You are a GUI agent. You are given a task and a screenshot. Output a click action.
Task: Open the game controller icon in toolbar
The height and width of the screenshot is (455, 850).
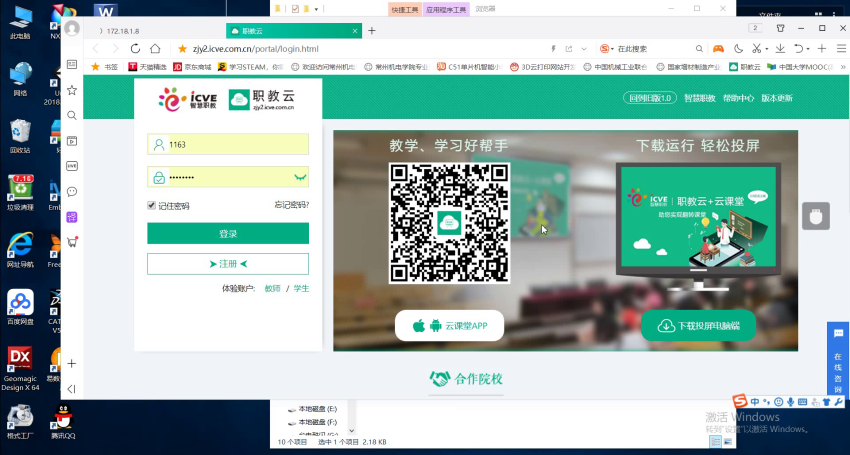[x=718, y=48]
